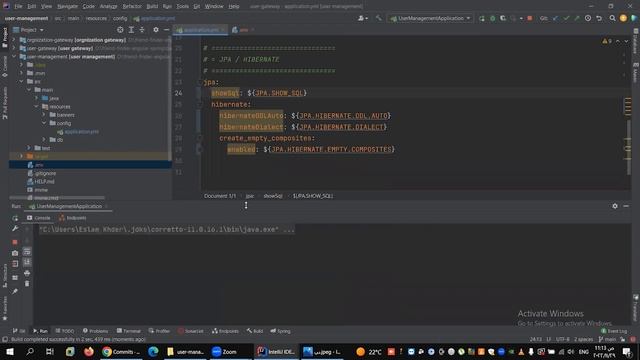Open UserManagementApplication run configuration dropdown
This screenshot has width=640, height=360.
click(430, 18)
